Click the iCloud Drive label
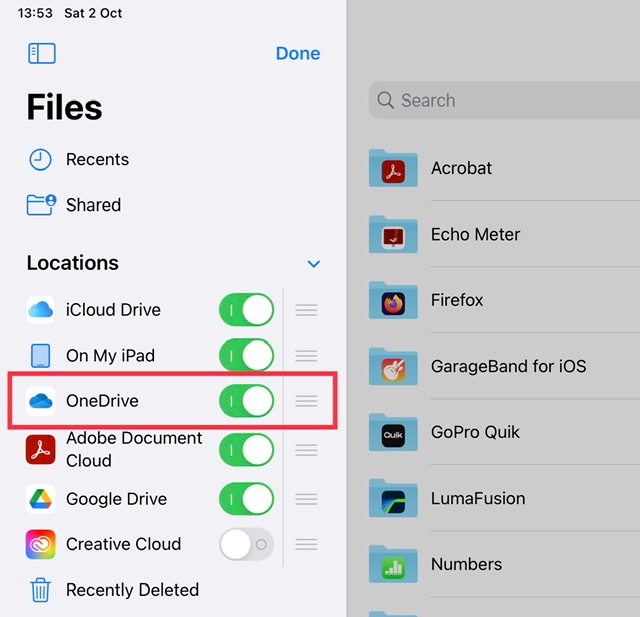 (113, 310)
